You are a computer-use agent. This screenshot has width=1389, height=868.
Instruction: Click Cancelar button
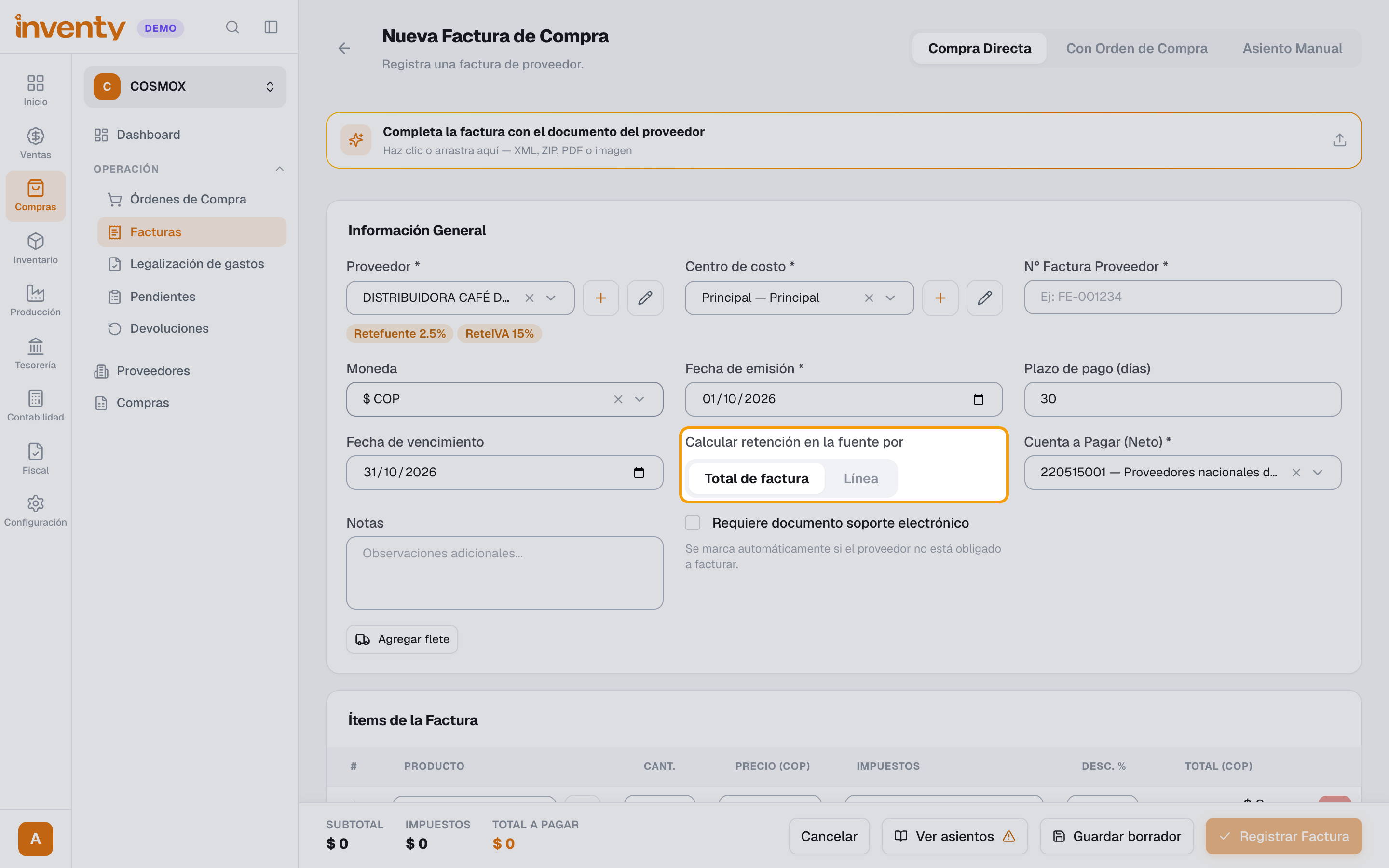[x=829, y=837]
